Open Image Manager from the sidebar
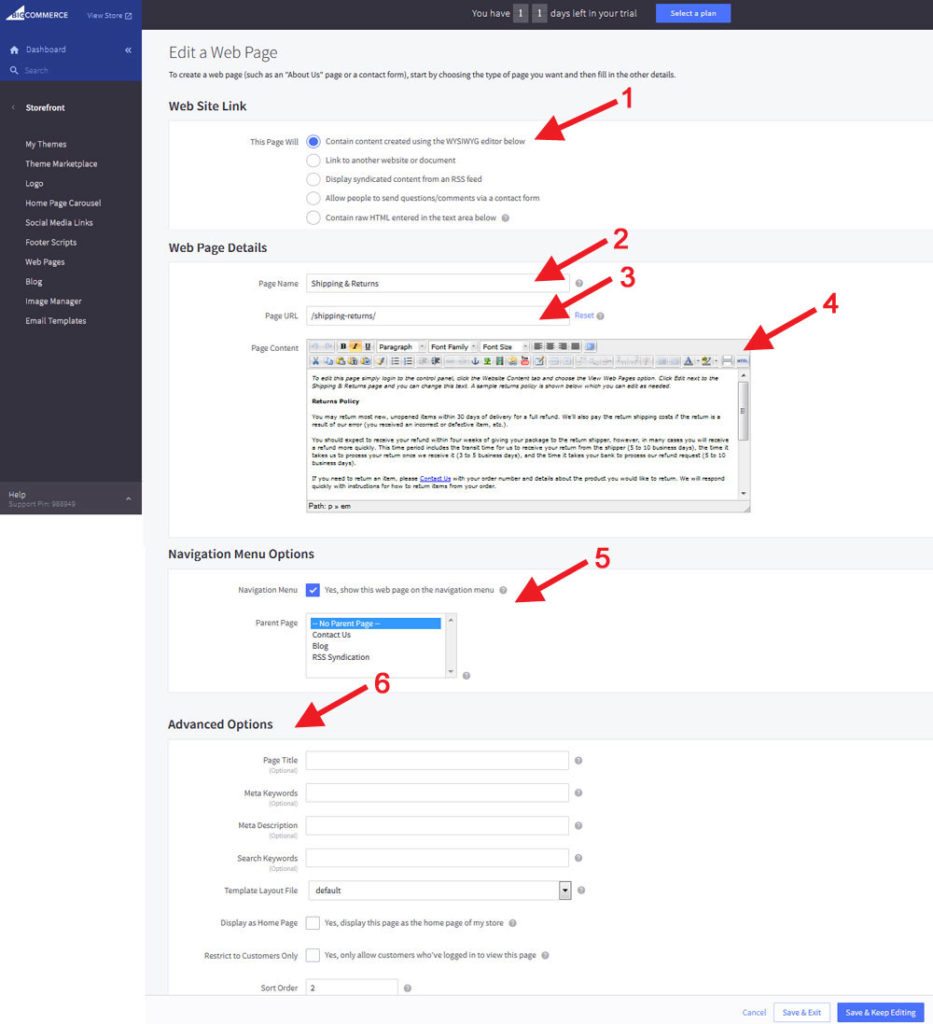 coord(54,301)
